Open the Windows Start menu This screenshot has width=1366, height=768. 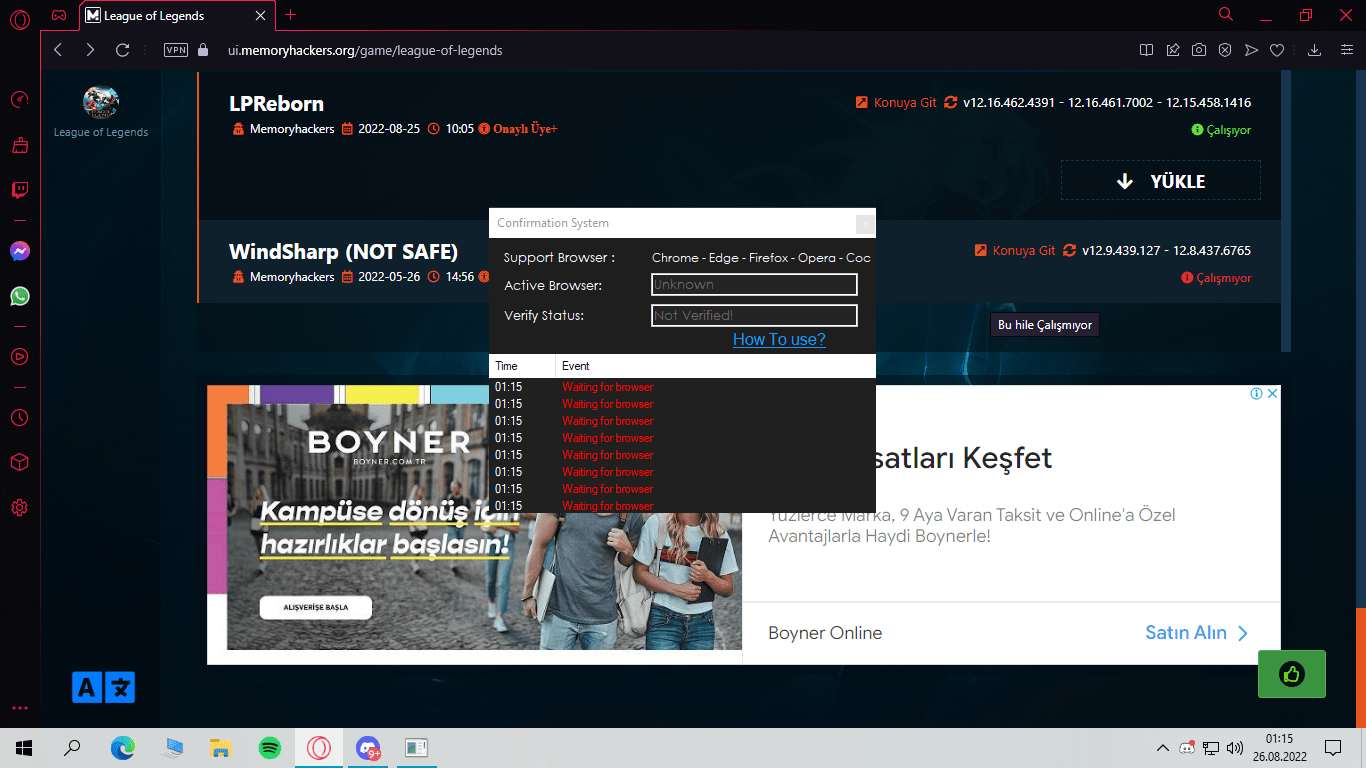24,748
